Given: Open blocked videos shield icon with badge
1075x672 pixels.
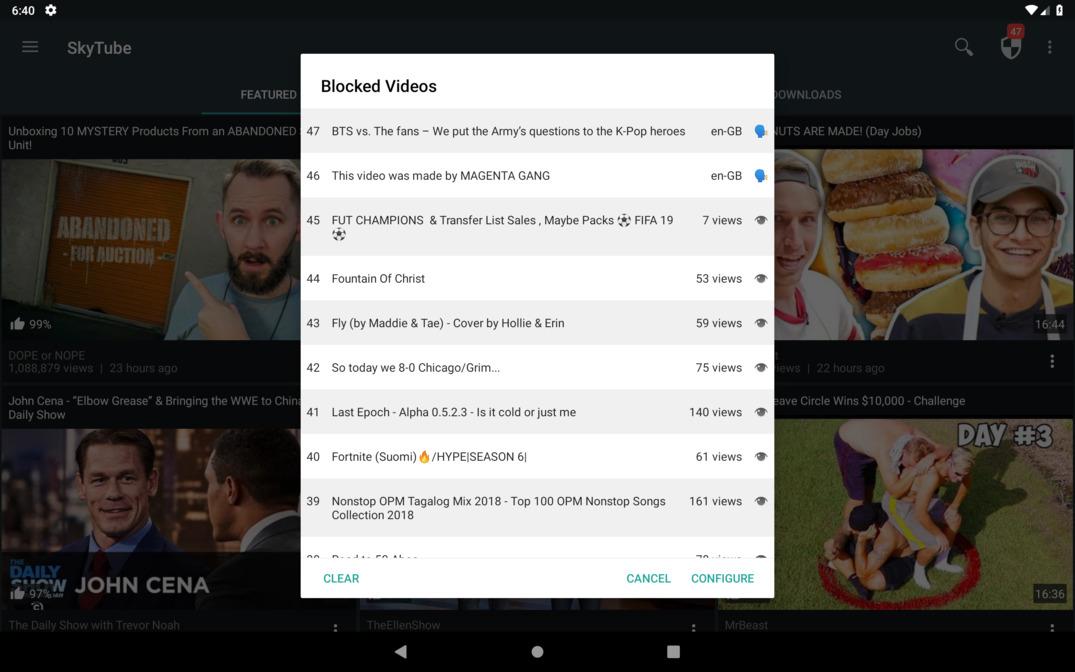Looking at the screenshot, I should point(1011,46).
